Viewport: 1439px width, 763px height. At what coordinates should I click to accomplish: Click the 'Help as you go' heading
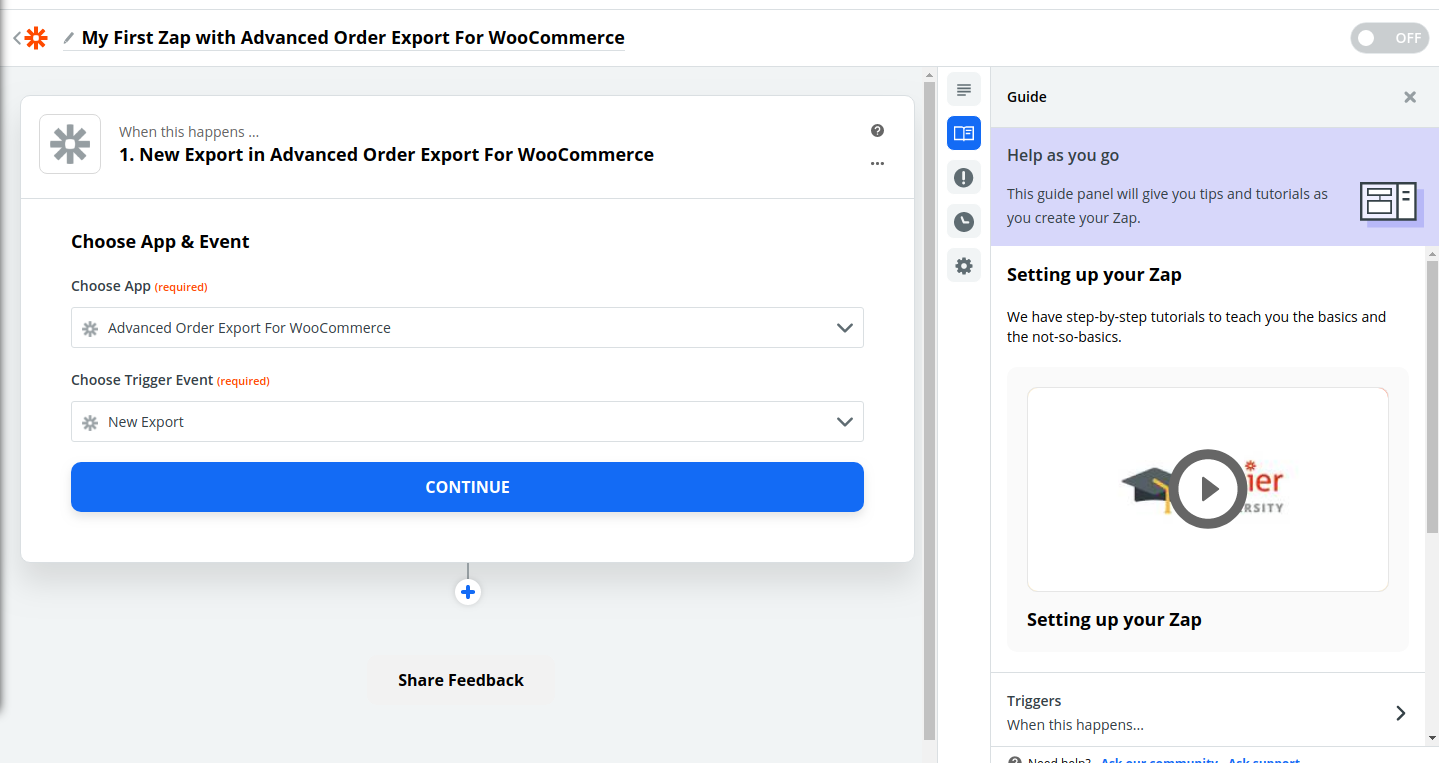point(1063,155)
